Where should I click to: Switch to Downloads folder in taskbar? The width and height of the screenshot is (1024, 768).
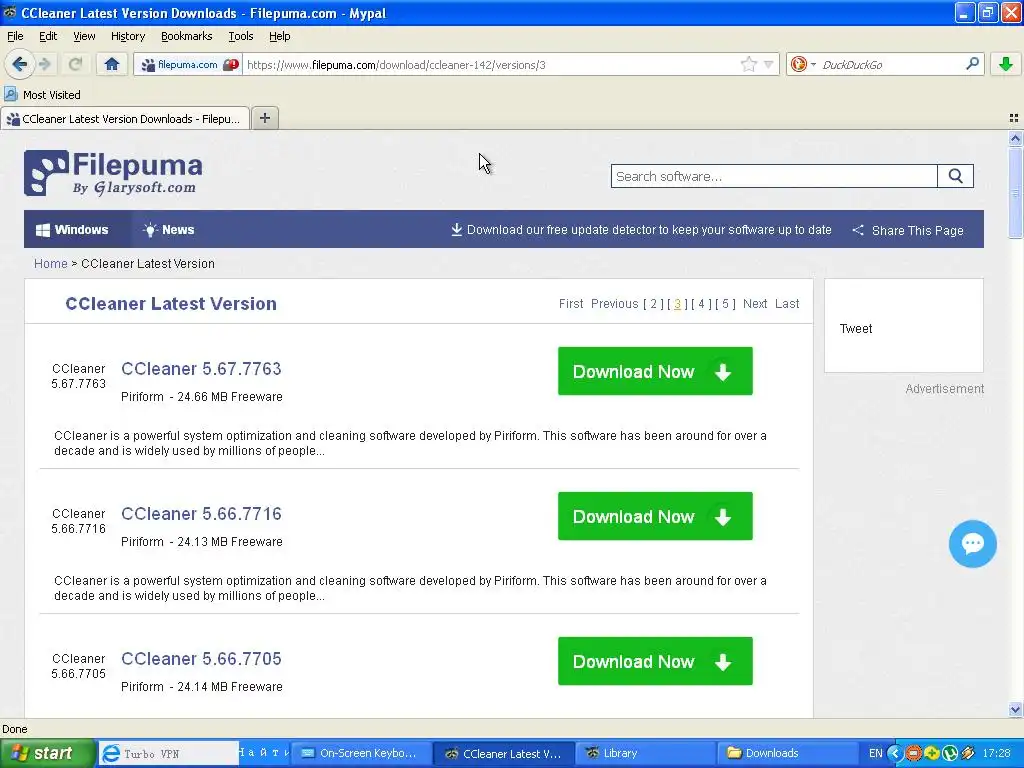pyautogui.click(x=786, y=754)
